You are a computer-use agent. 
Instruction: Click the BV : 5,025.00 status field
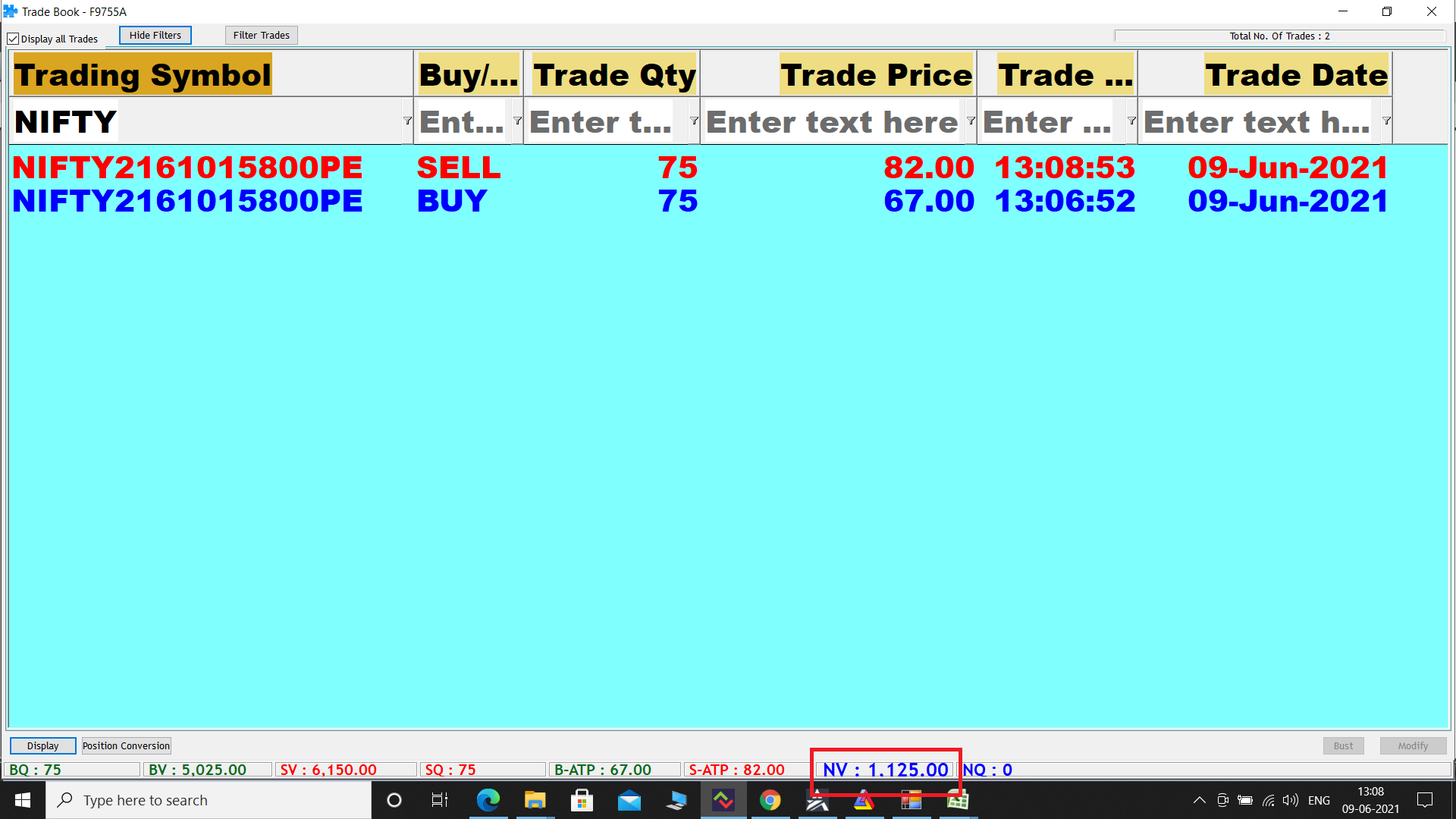(x=207, y=770)
